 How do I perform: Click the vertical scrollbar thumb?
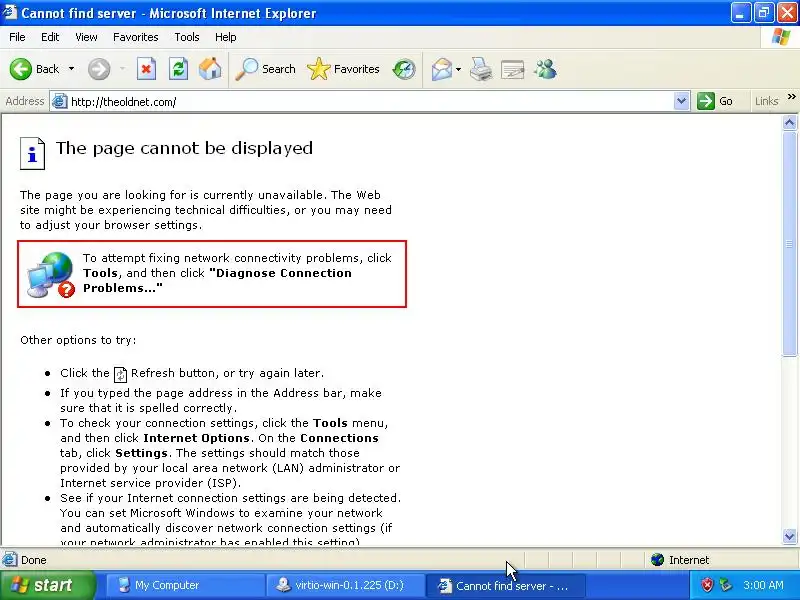789,243
